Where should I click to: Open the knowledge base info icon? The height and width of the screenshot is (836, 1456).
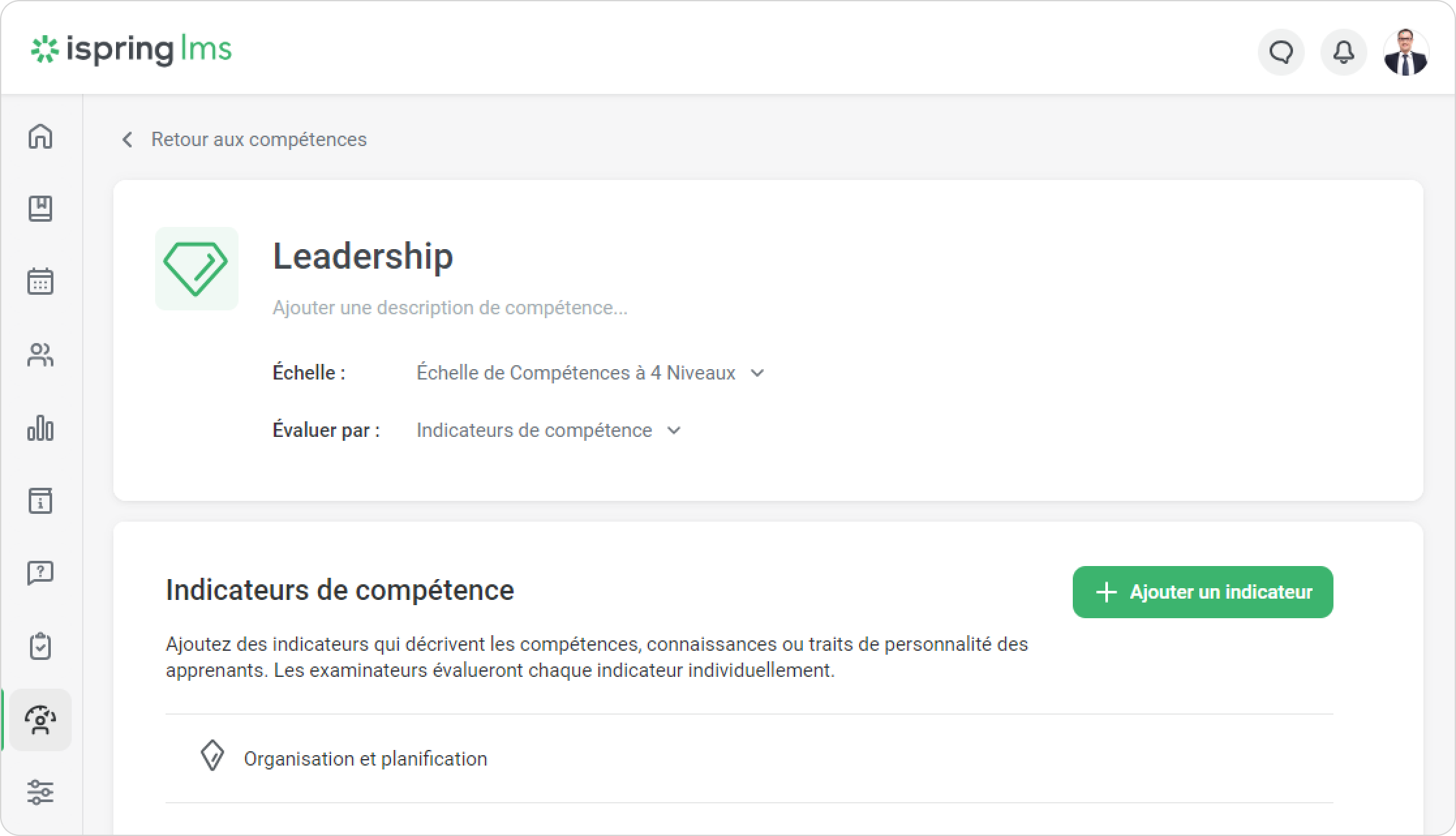40,501
